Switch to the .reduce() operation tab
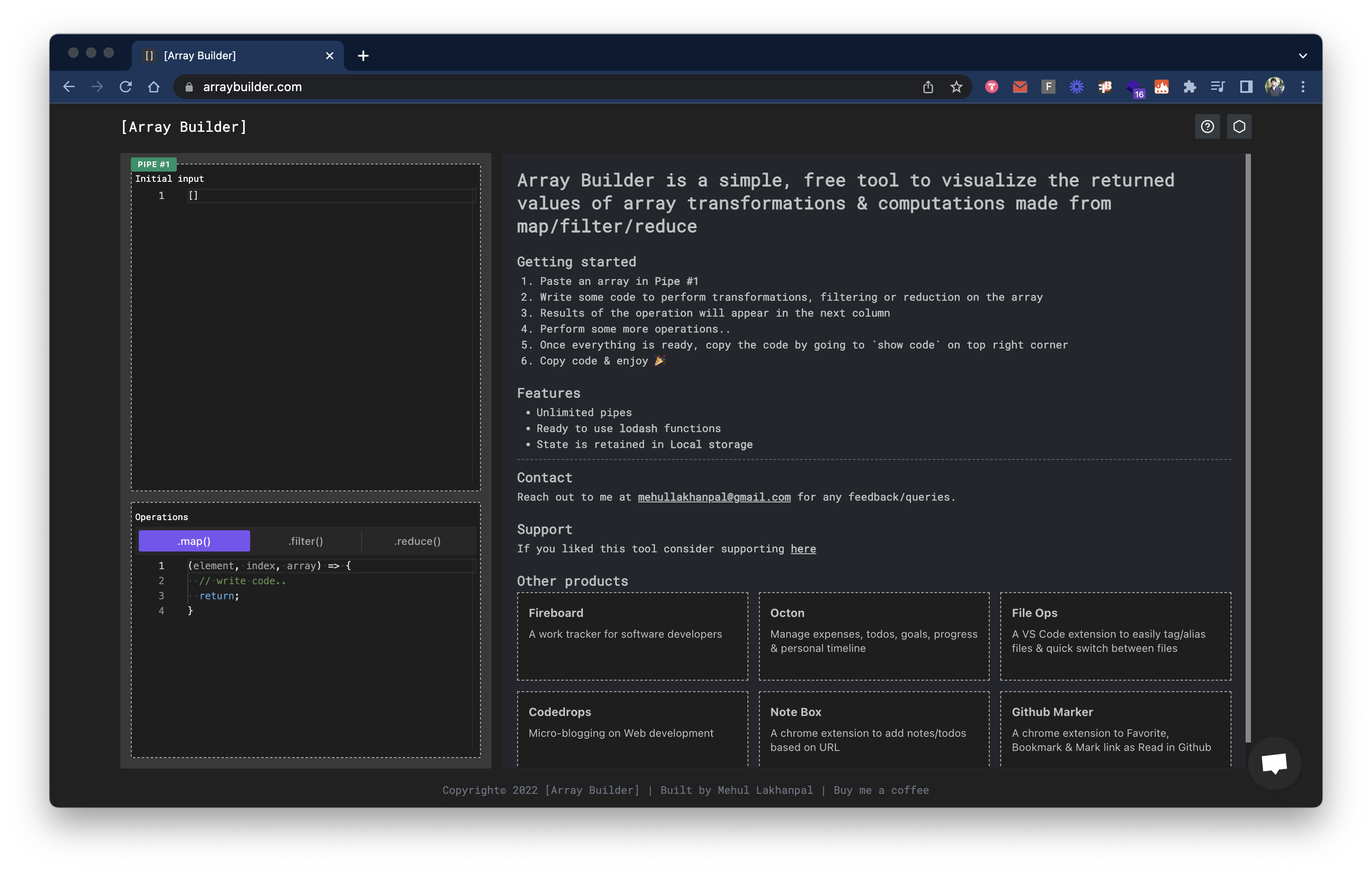1372x873 pixels. point(418,541)
